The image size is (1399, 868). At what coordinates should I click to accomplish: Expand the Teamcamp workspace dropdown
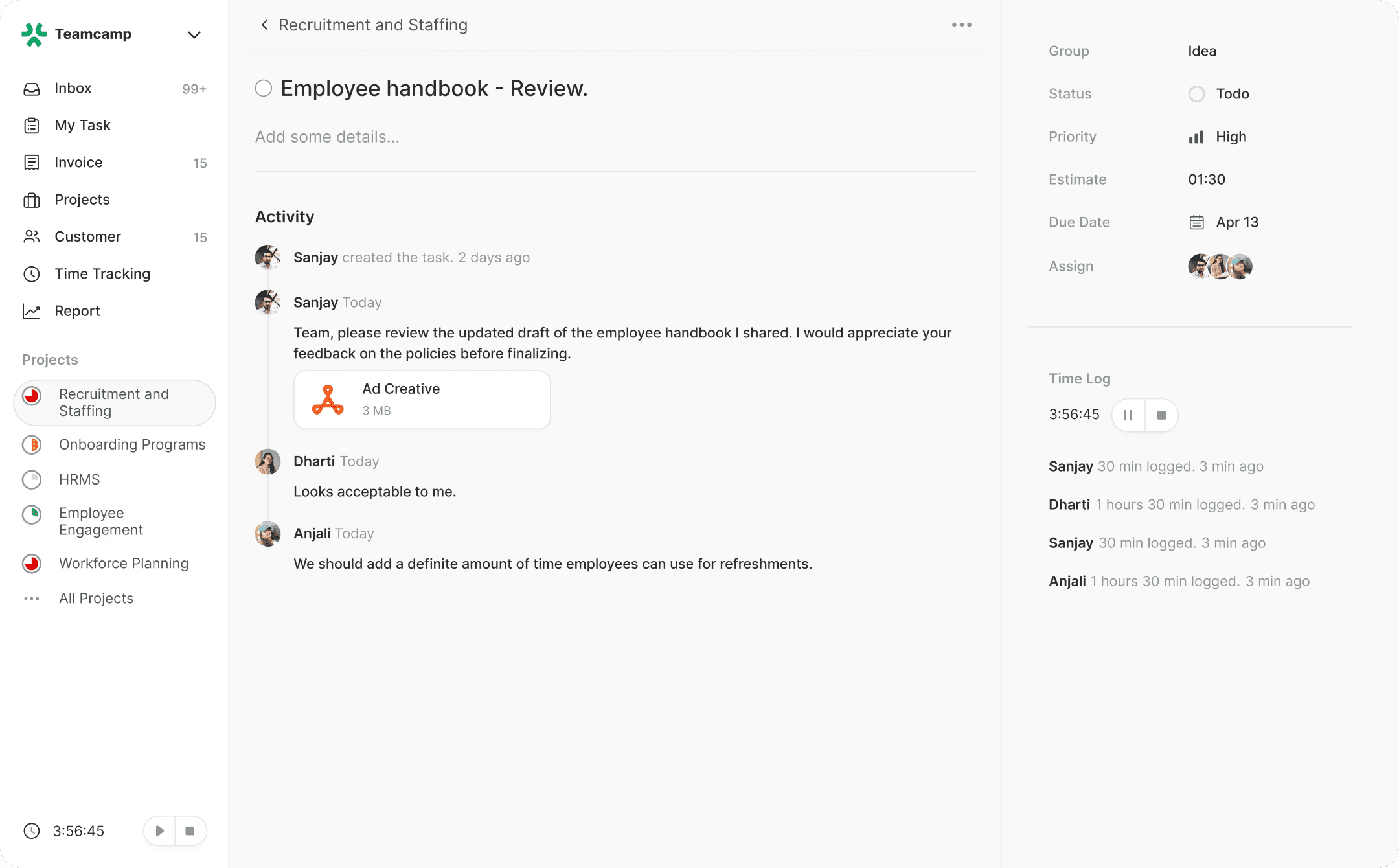click(194, 34)
